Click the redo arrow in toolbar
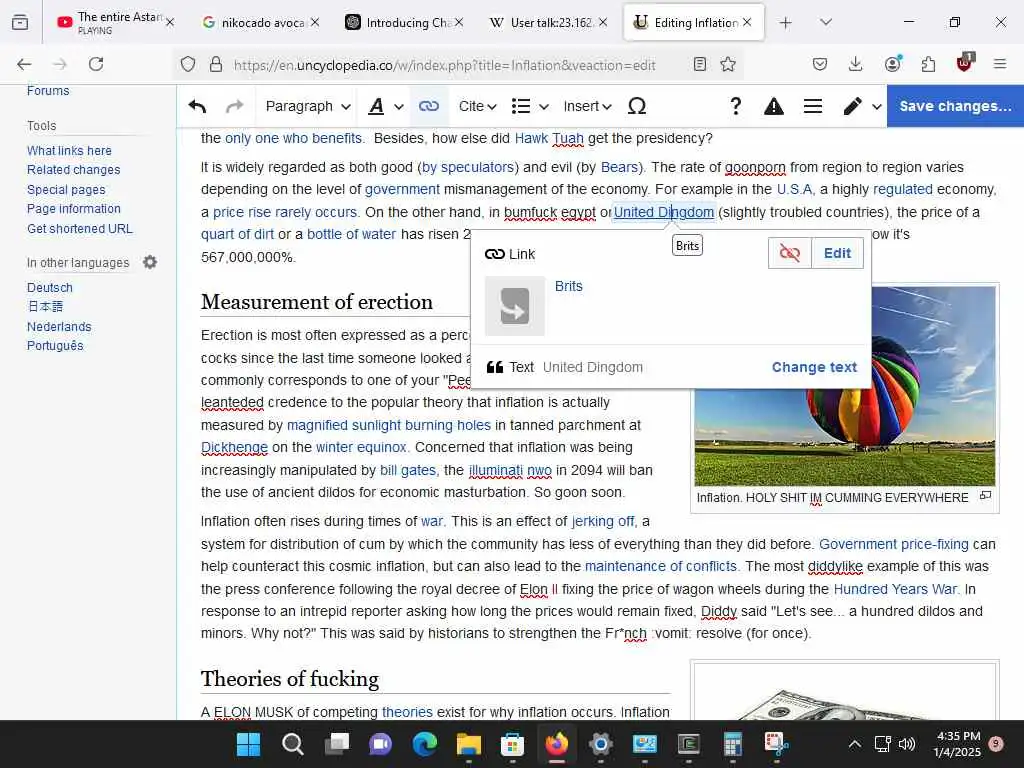 [x=234, y=106]
